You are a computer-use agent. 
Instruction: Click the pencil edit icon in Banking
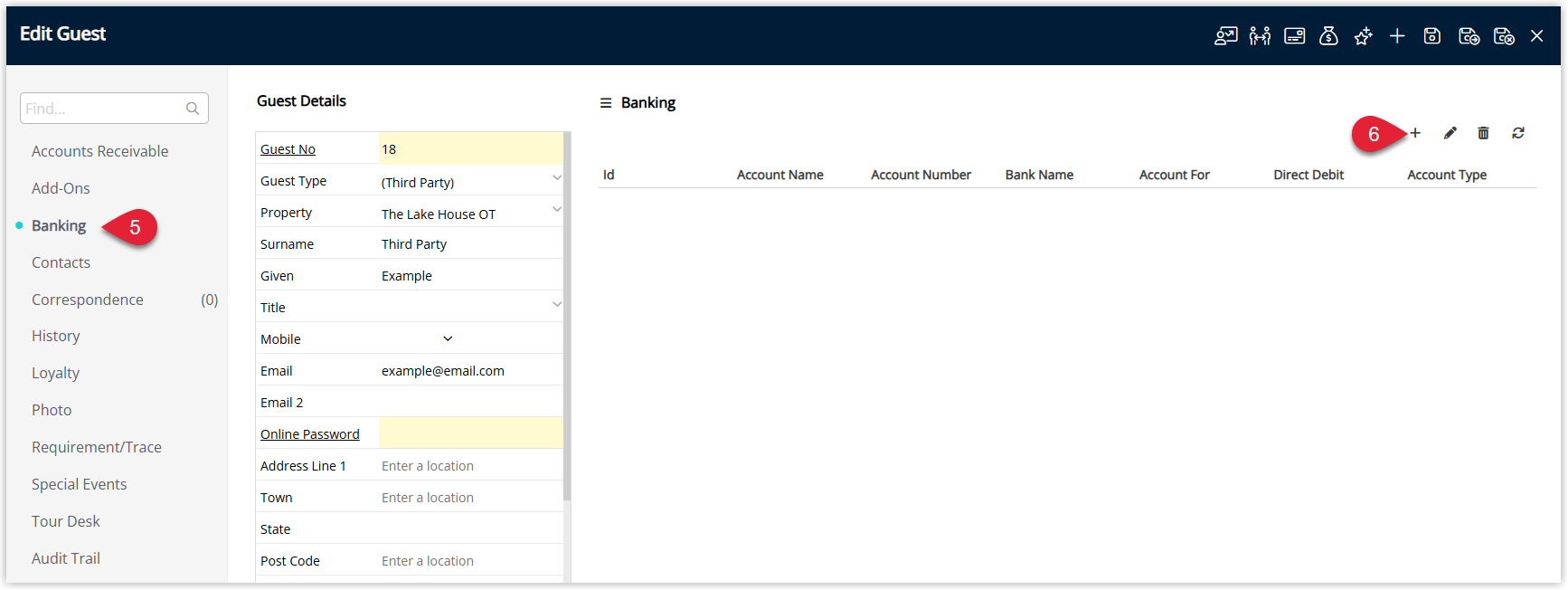click(x=1450, y=133)
